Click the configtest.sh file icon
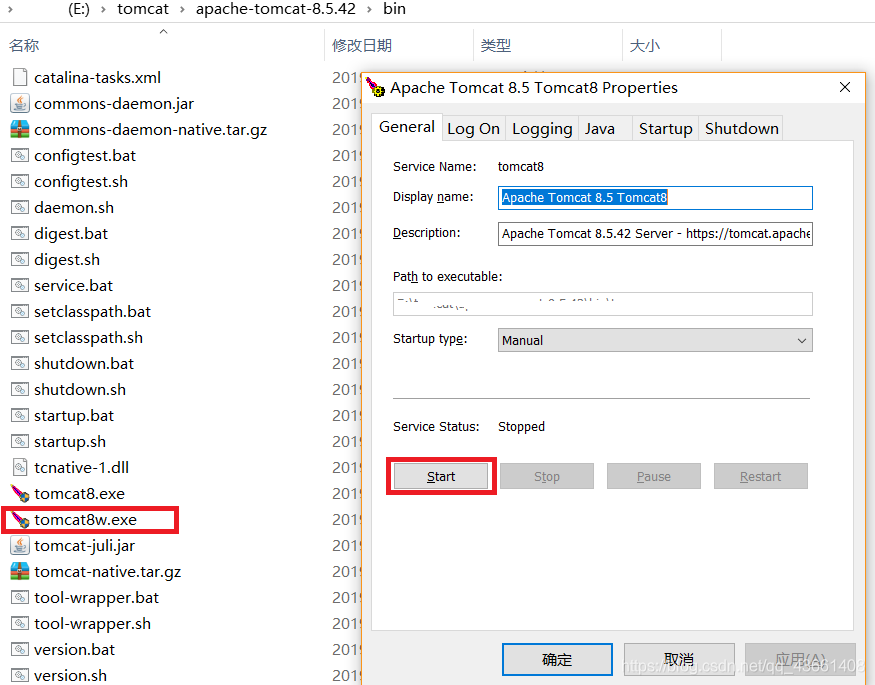Screen dimensions: 875x685 20,181
